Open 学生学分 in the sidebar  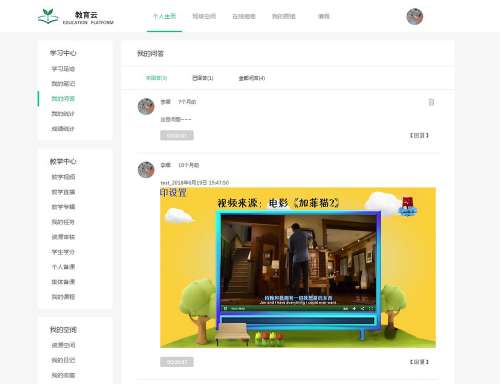[63, 252]
